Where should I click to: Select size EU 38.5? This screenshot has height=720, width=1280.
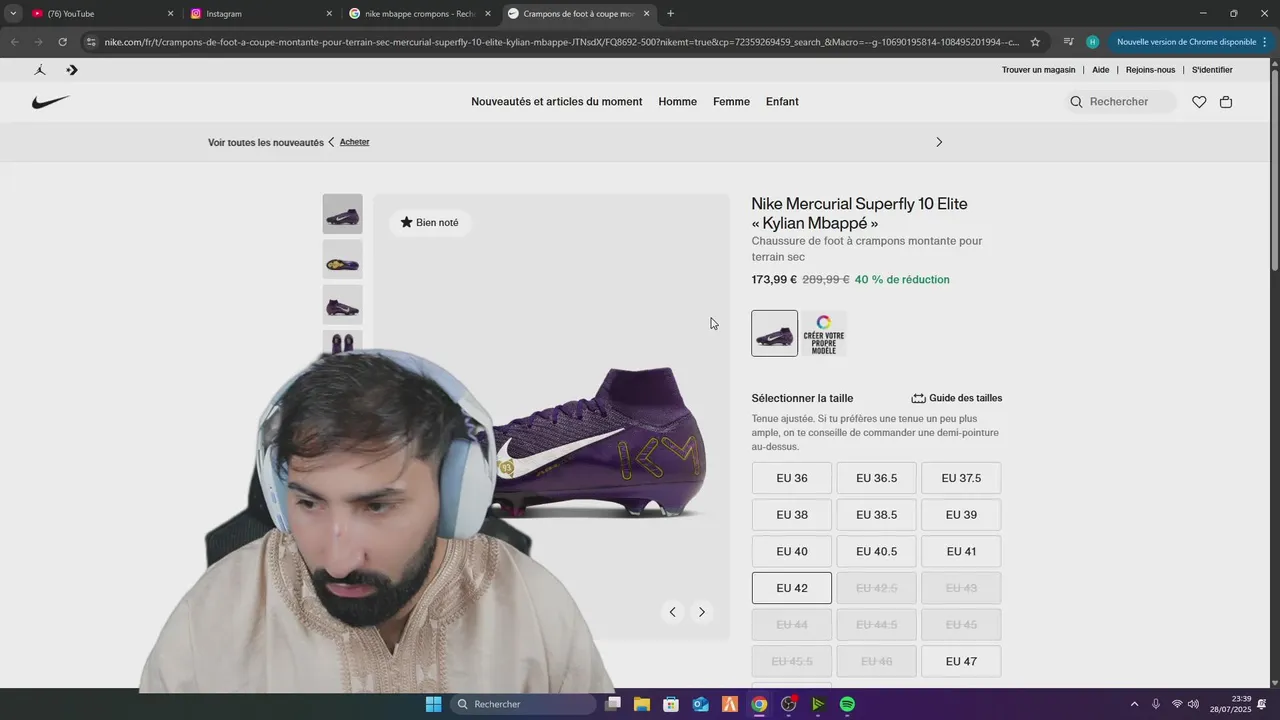(x=877, y=515)
